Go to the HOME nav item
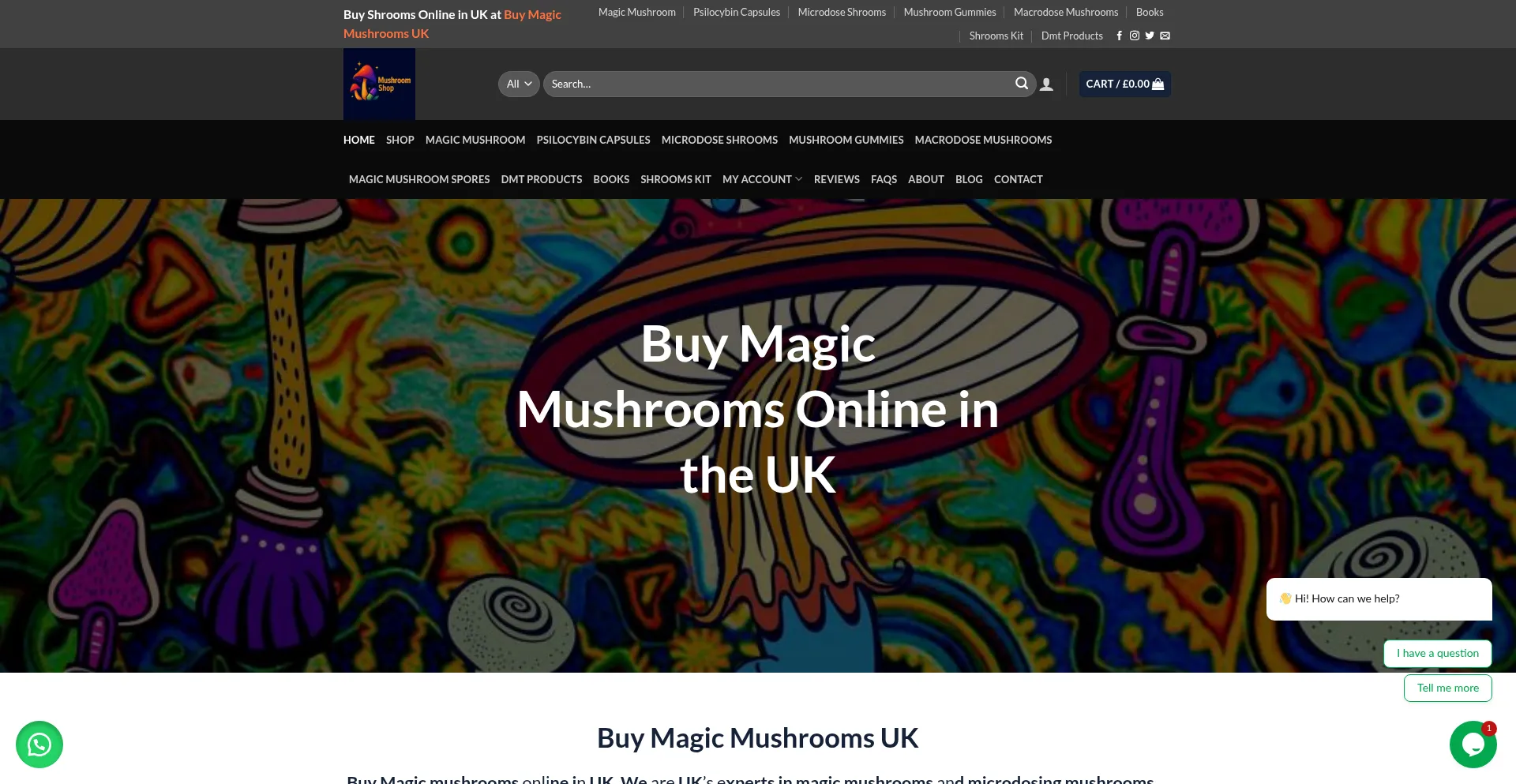Image resolution: width=1516 pixels, height=784 pixels. [x=359, y=140]
